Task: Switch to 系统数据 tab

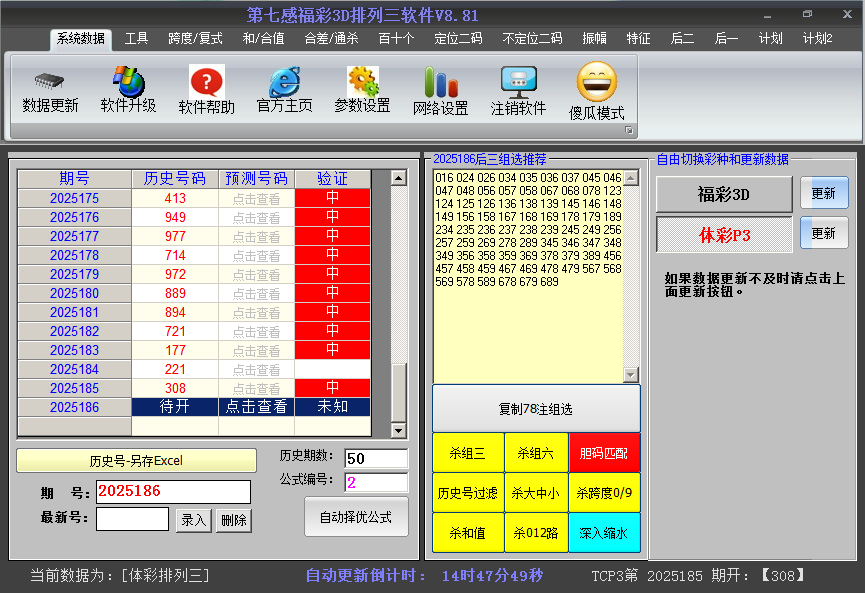Action: [81, 39]
